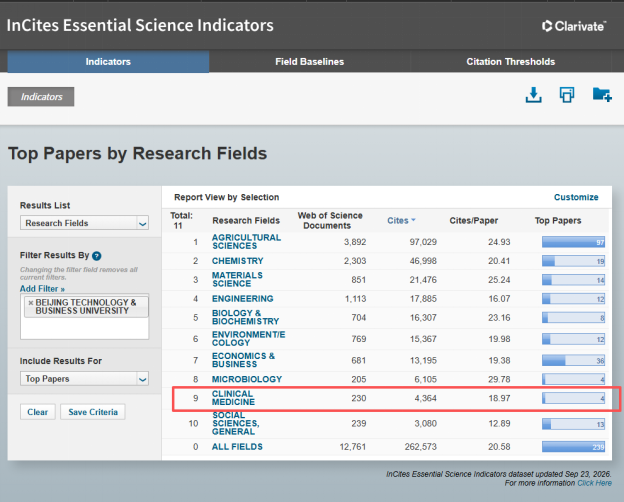Click the Web of Science Documents column header
This screenshot has height=502, width=624.
tap(330, 221)
